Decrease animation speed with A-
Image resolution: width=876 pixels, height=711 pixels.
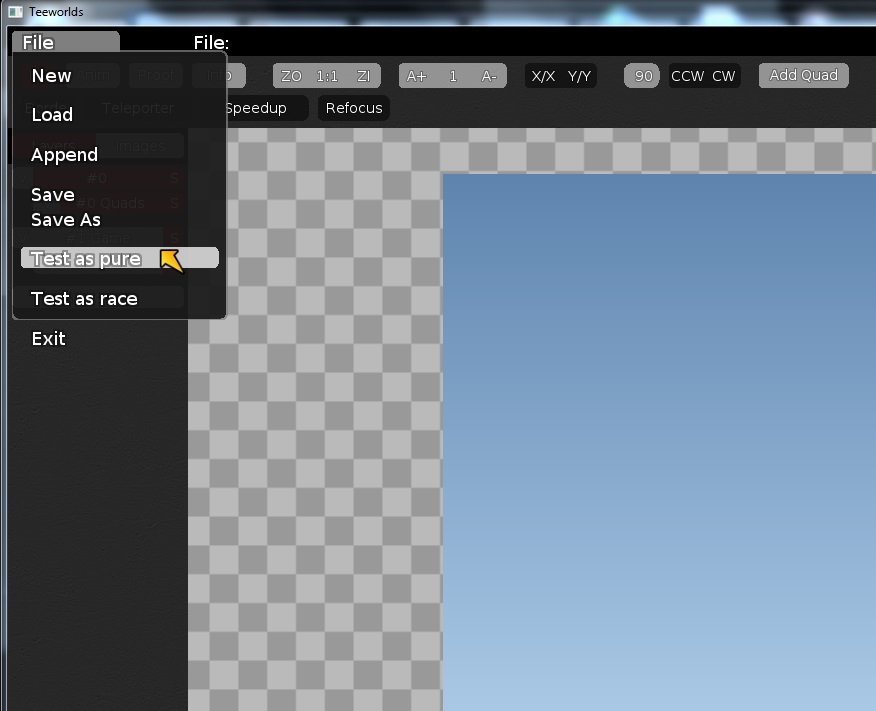coord(489,76)
